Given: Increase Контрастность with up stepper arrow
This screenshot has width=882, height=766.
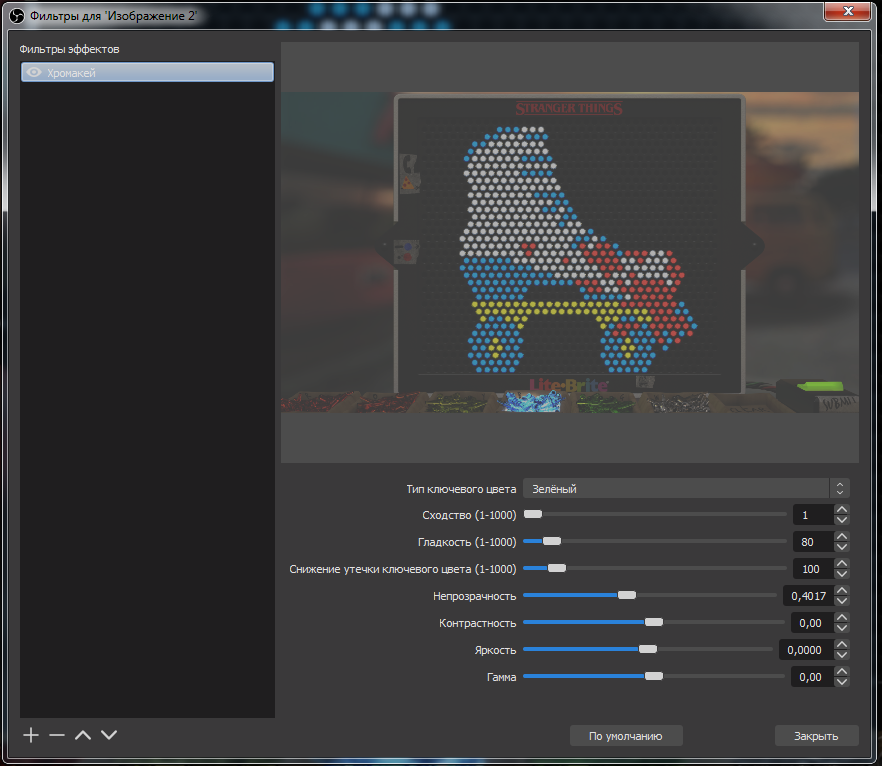Looking at the screenshot, I should click(842, 618).
